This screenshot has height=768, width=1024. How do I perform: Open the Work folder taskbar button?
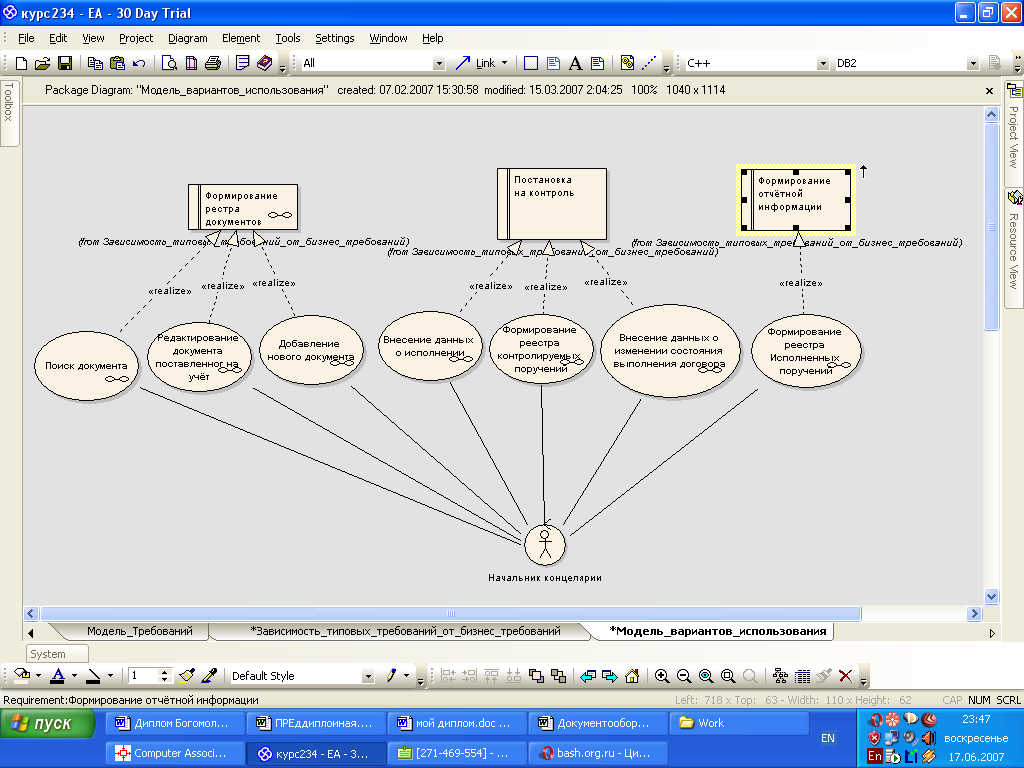737,723
